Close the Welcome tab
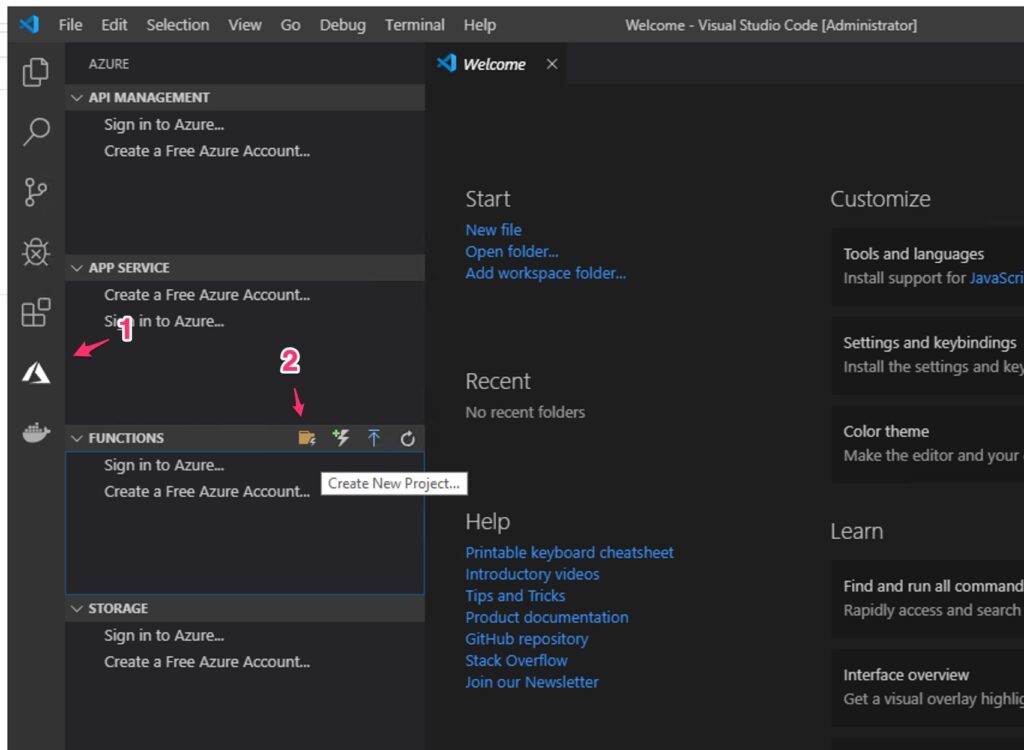The image size is (1024, 750). tap(552, 64)
